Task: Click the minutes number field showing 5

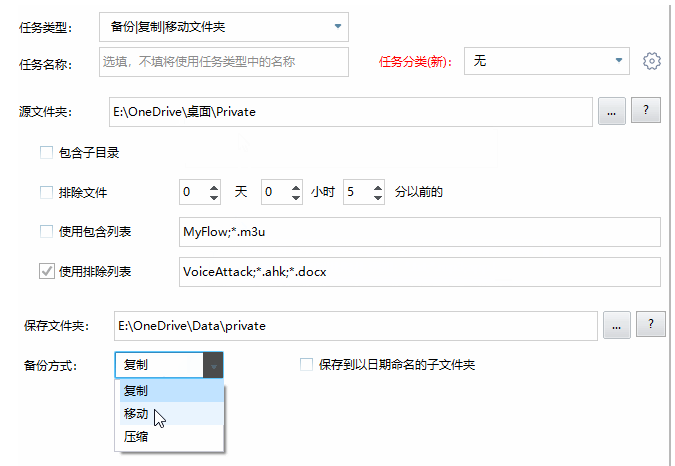Action: pyautogui.click(x=358, y=192)
